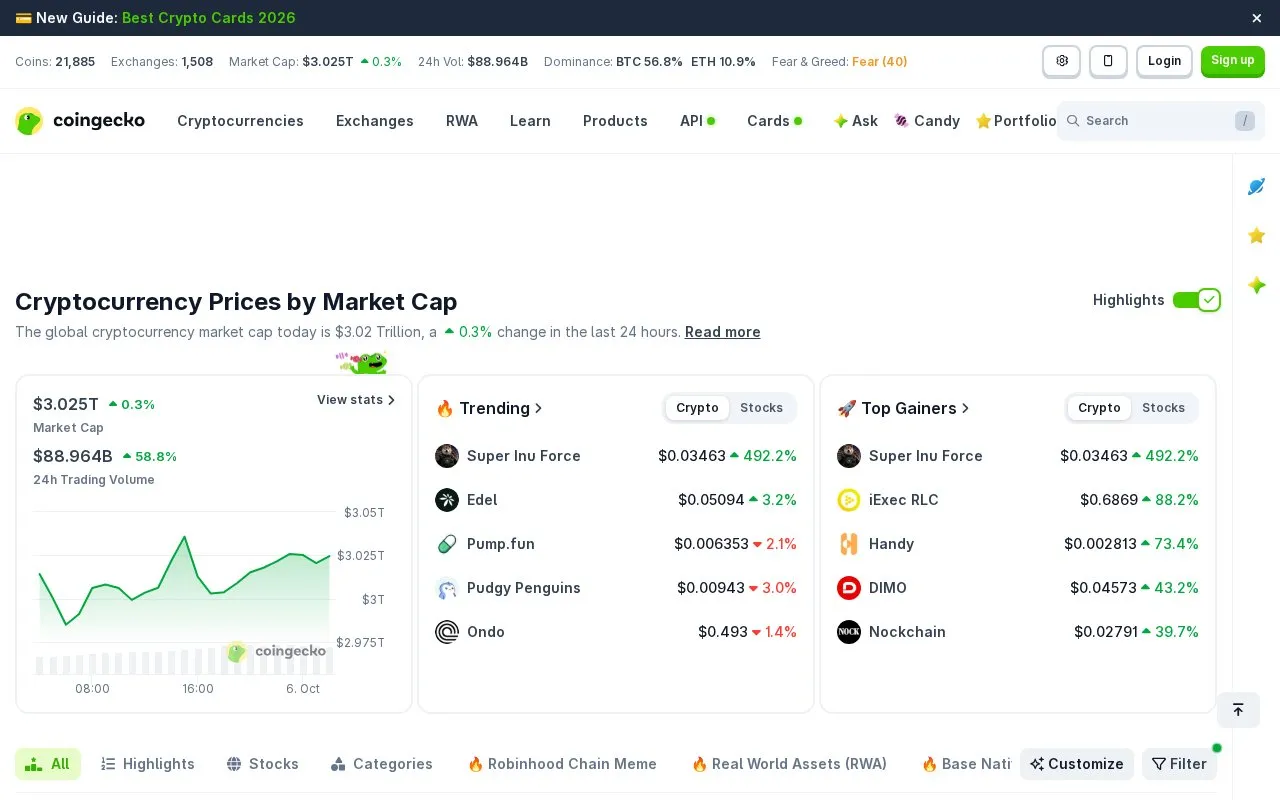
Task: Click the Ondo price $0.493
Action: click(723, 632)
